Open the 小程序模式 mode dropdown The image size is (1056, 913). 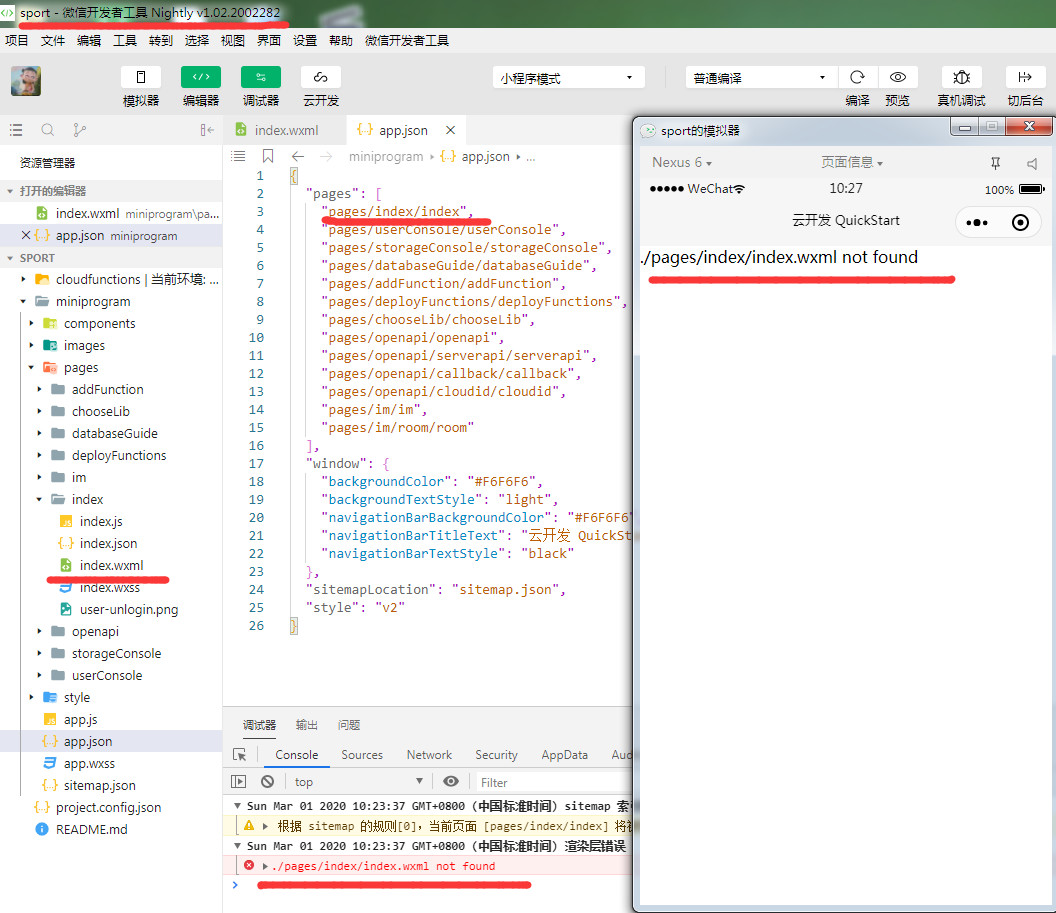(568, 77)
